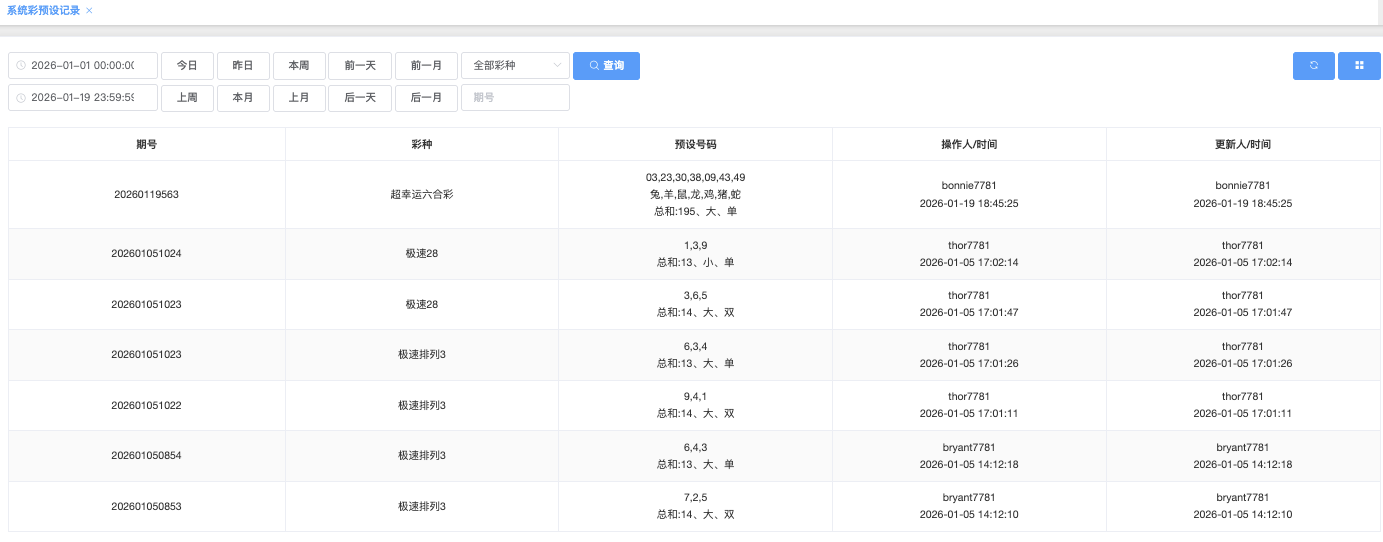The height and width of the screenshot is (542, 1383).
Task: Choose the 前一天 previous day button
Action: pyautogui.click(x=360, y=66)
